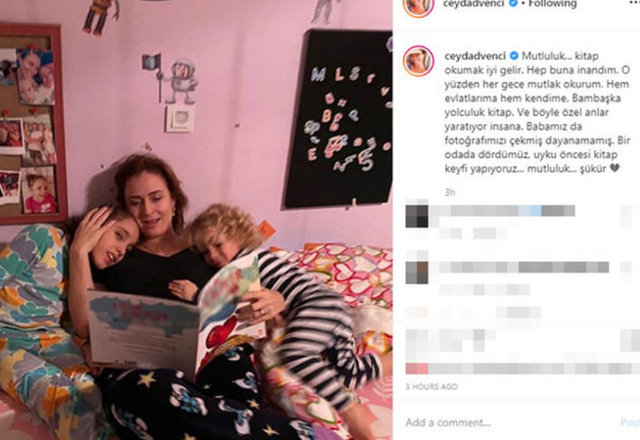
Task: Click verified badge next to caption username
Action: click(514, 56)
